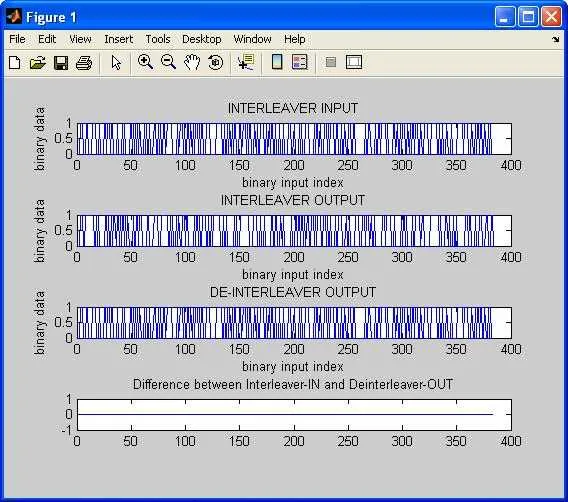Click the DE-INTERLEAVER OUTPUT plot title

pos(293,292)
